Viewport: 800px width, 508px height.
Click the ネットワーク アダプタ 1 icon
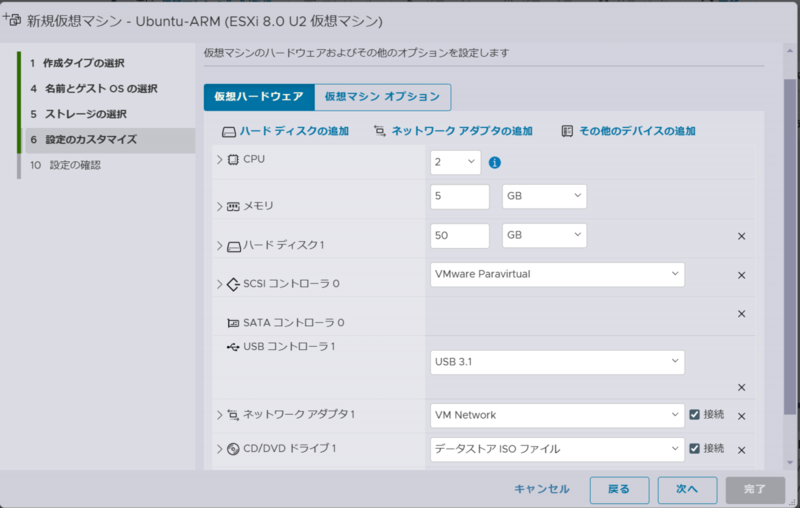(233, 415)
